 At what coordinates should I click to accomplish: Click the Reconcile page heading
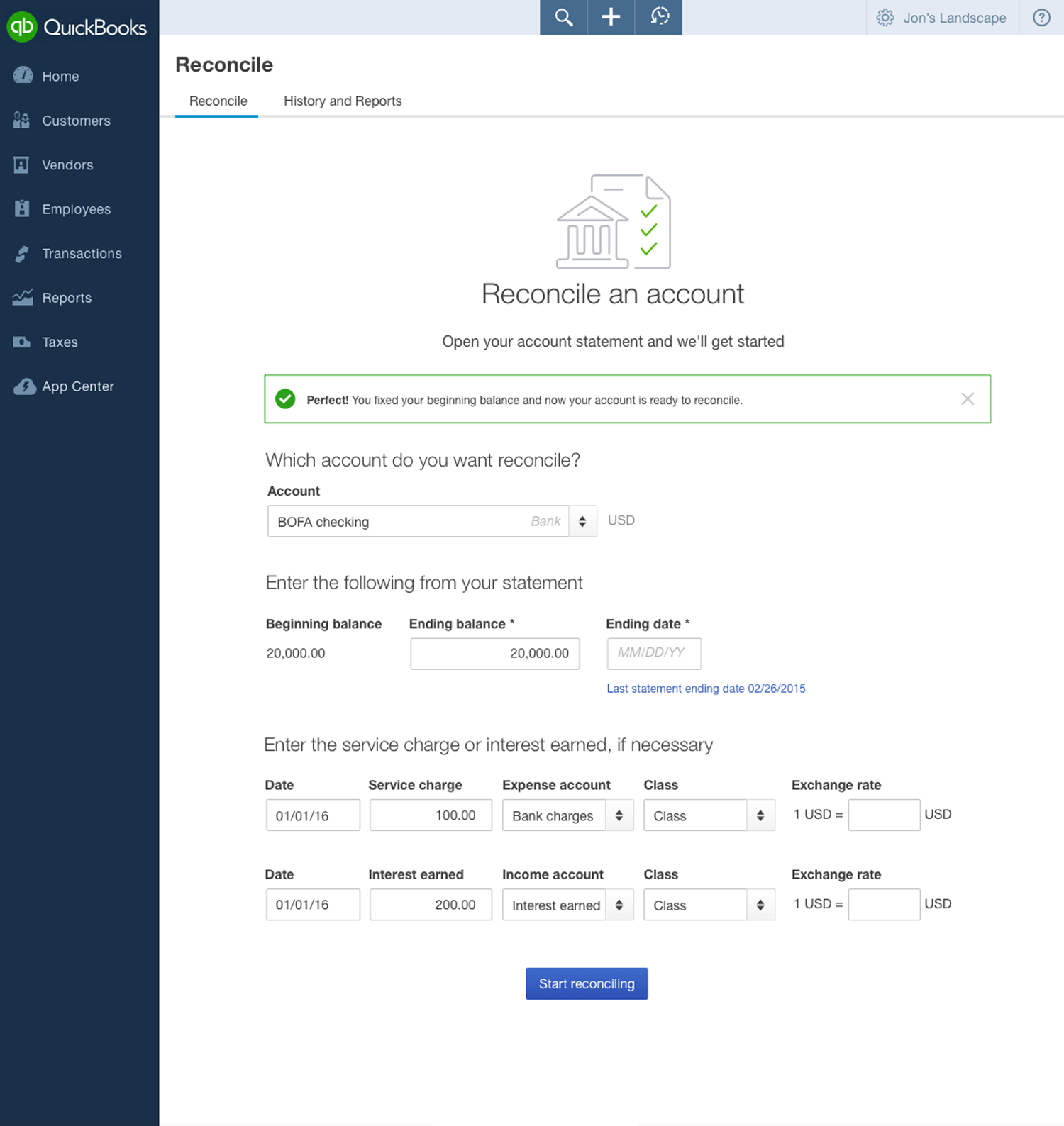224,65
